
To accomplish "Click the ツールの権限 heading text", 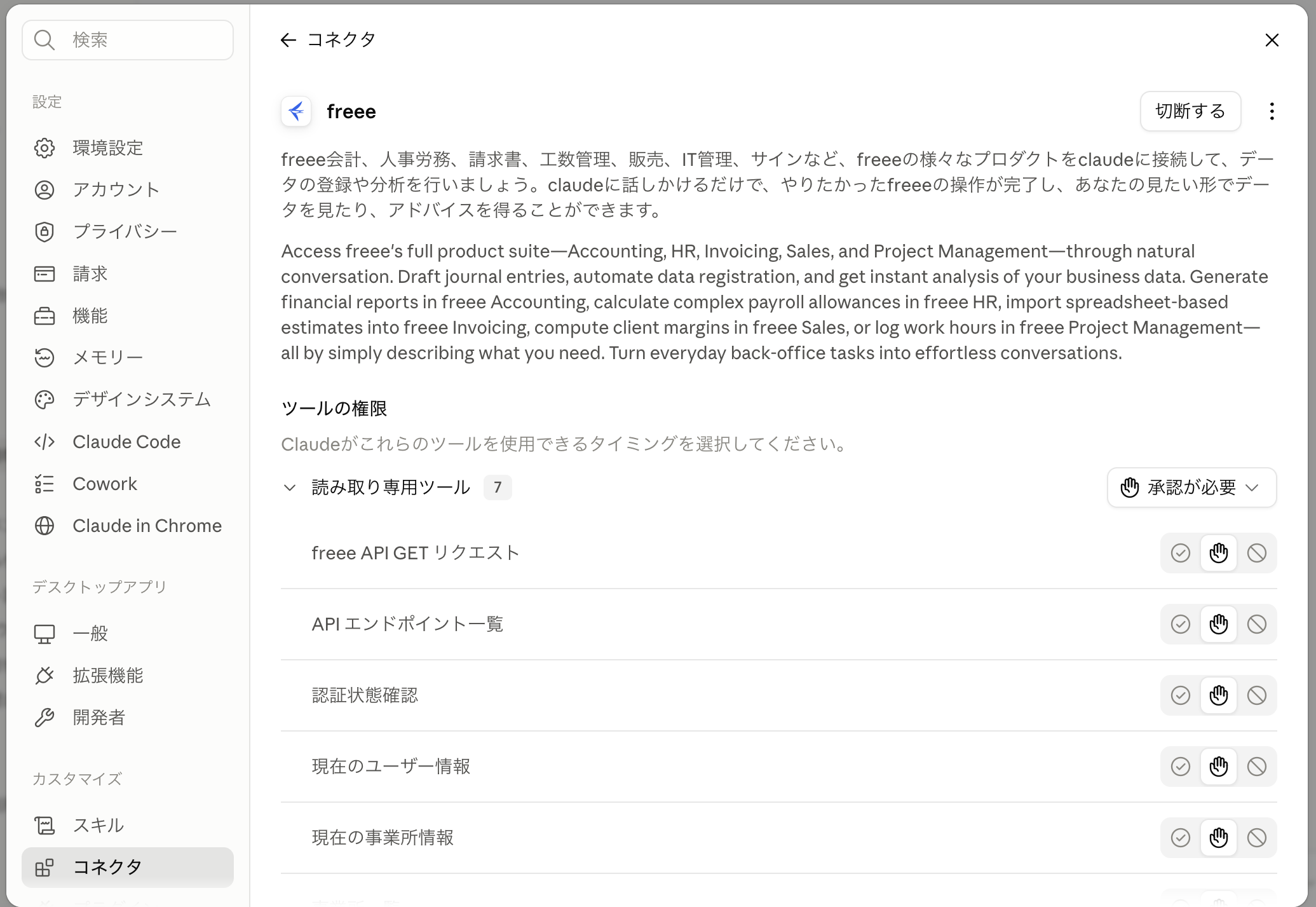I will point(334,408).
